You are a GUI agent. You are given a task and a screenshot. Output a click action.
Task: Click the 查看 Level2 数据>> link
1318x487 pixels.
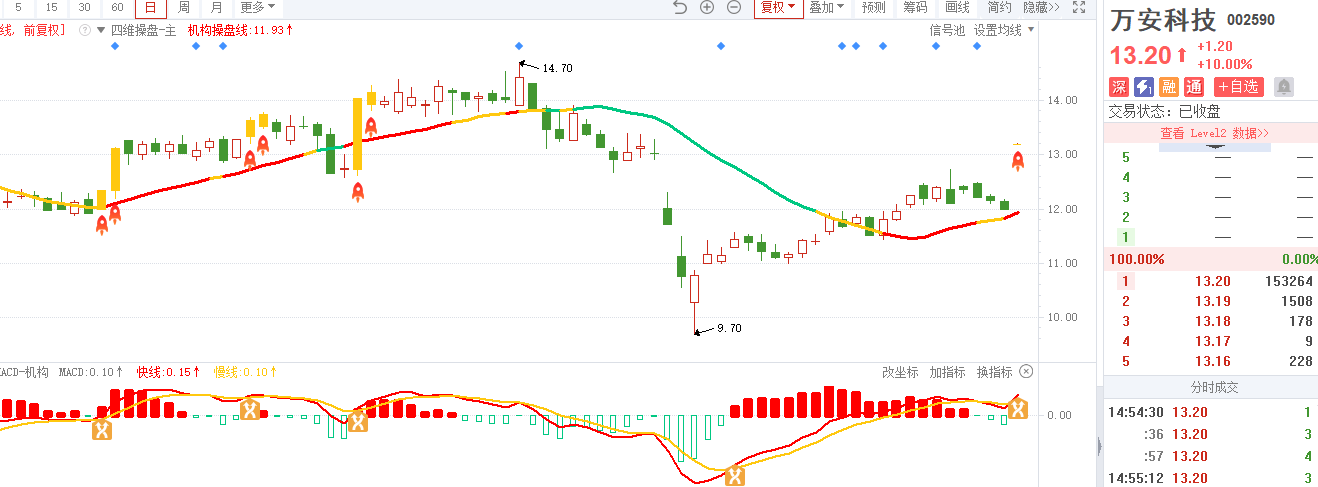(1214, 133)
